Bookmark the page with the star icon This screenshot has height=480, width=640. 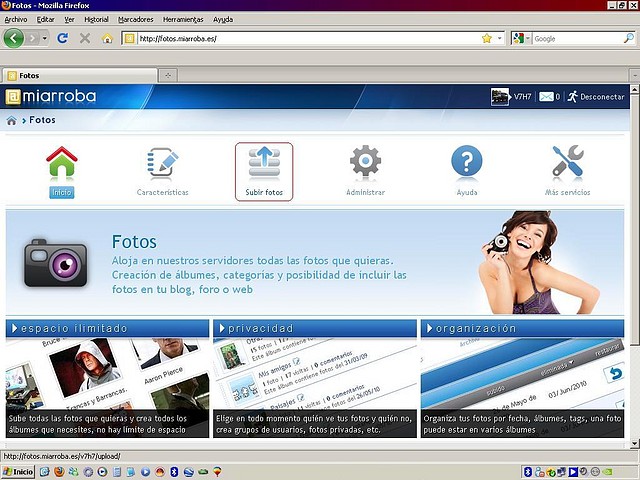coord(487,38)
